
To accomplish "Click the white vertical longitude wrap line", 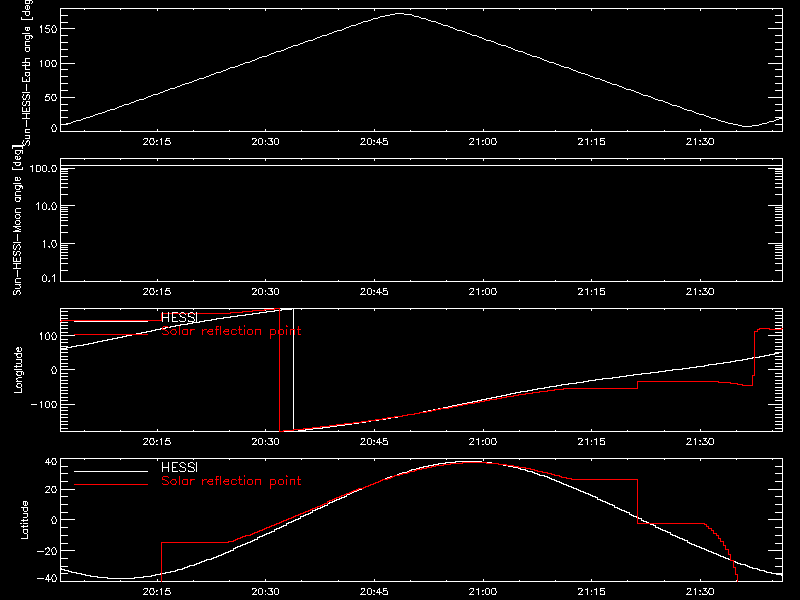I will pyautogui.click(x=293, y=370).
